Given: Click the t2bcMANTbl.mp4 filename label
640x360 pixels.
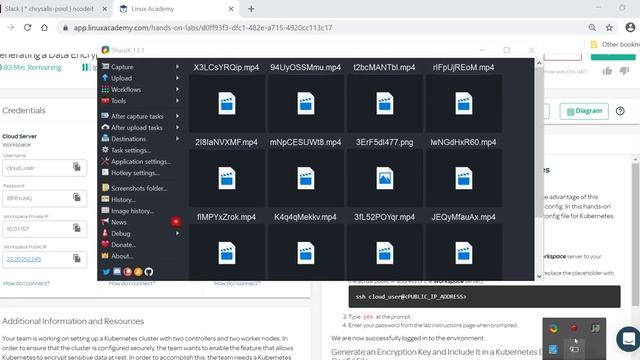Looking at the screenshot, I should click(384, 67).
